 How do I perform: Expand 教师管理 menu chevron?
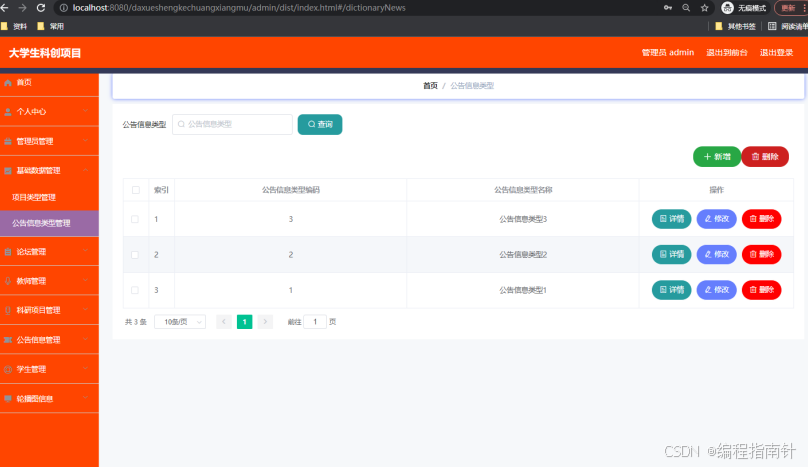click(x=86, y=280)
